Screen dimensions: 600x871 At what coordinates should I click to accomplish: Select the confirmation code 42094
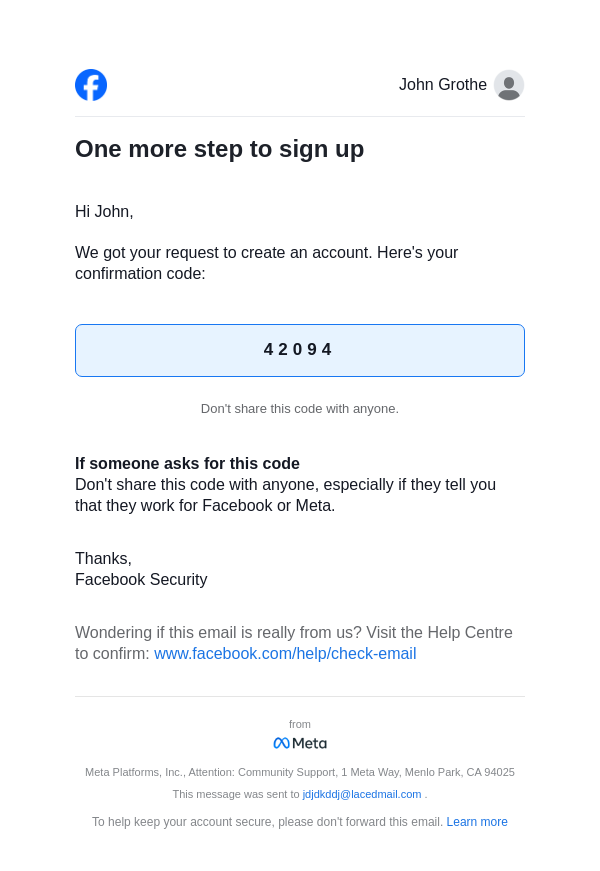tap(298, 350)
